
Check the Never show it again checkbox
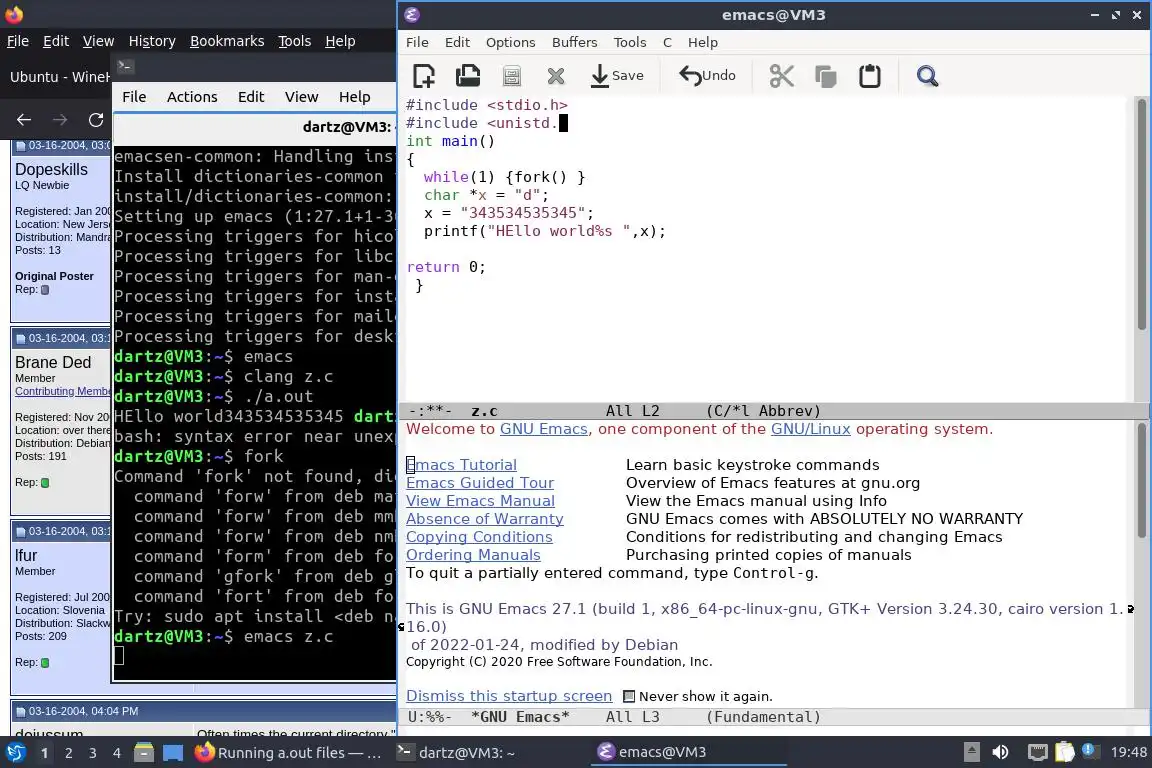click(629, 696)
